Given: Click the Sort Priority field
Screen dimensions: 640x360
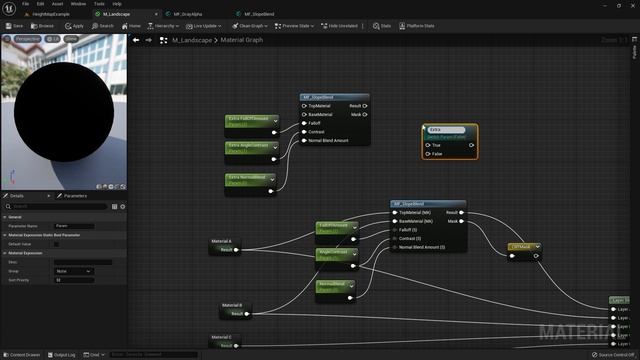Looking at the screenshot, I should (74, 280).
